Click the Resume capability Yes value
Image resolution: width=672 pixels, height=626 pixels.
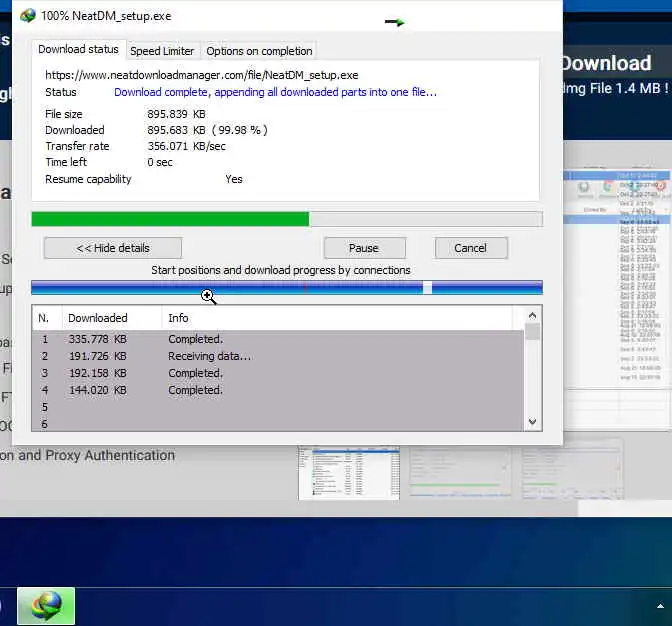(234, 179)
